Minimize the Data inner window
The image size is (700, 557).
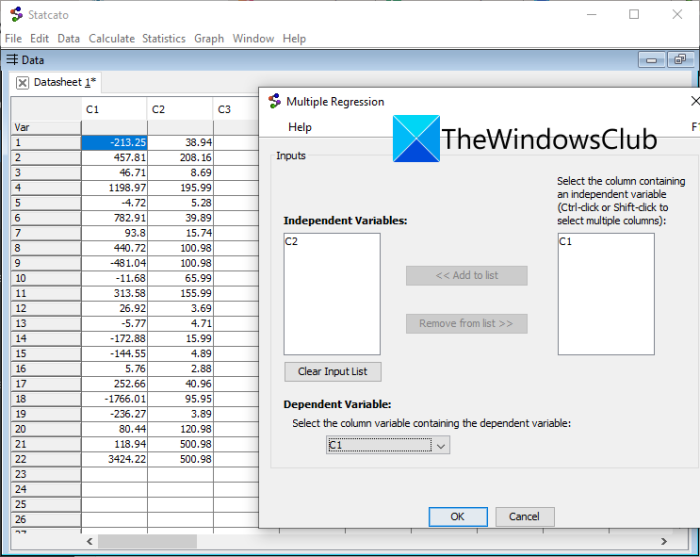651,60
